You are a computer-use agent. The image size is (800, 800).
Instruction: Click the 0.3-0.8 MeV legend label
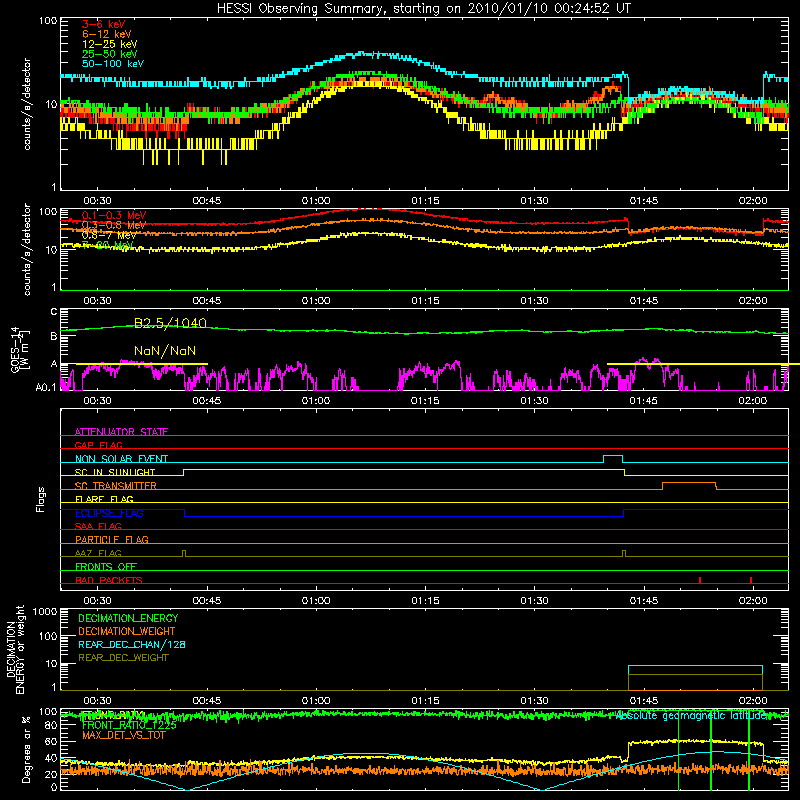coord(114,225)
